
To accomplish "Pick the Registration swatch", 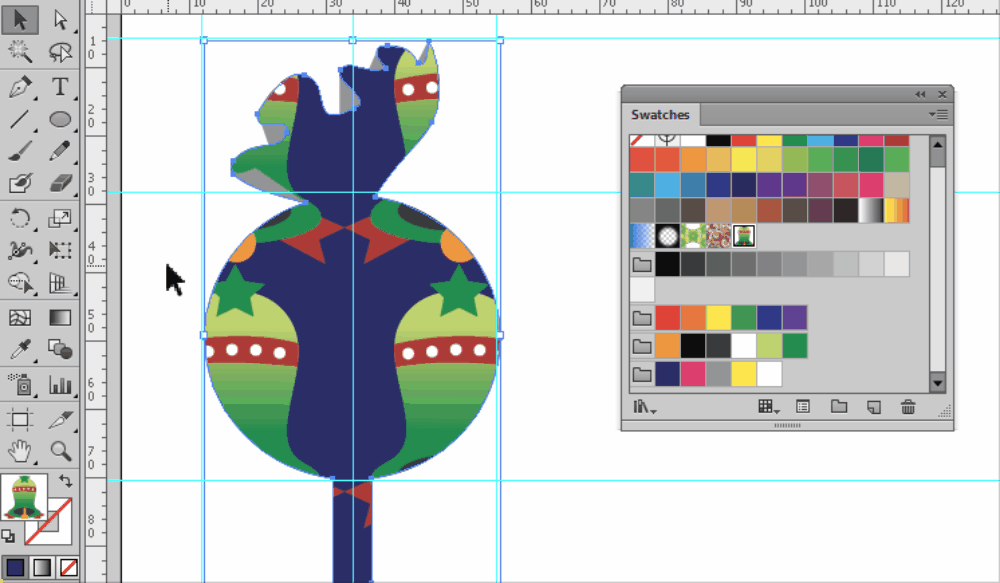I will [x=667, y=140].
